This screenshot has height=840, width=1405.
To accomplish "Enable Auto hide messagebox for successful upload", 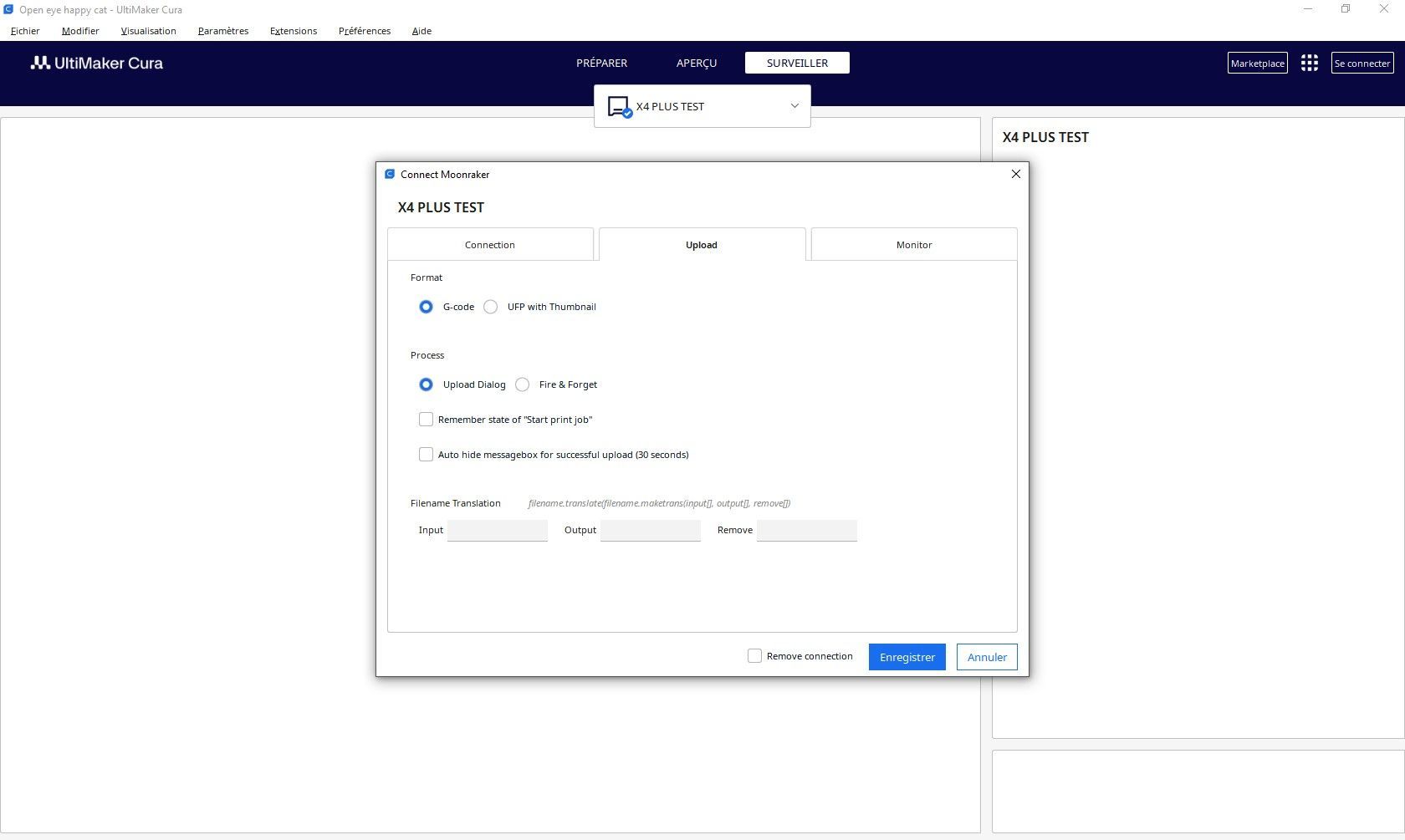I will click(426, 455).
